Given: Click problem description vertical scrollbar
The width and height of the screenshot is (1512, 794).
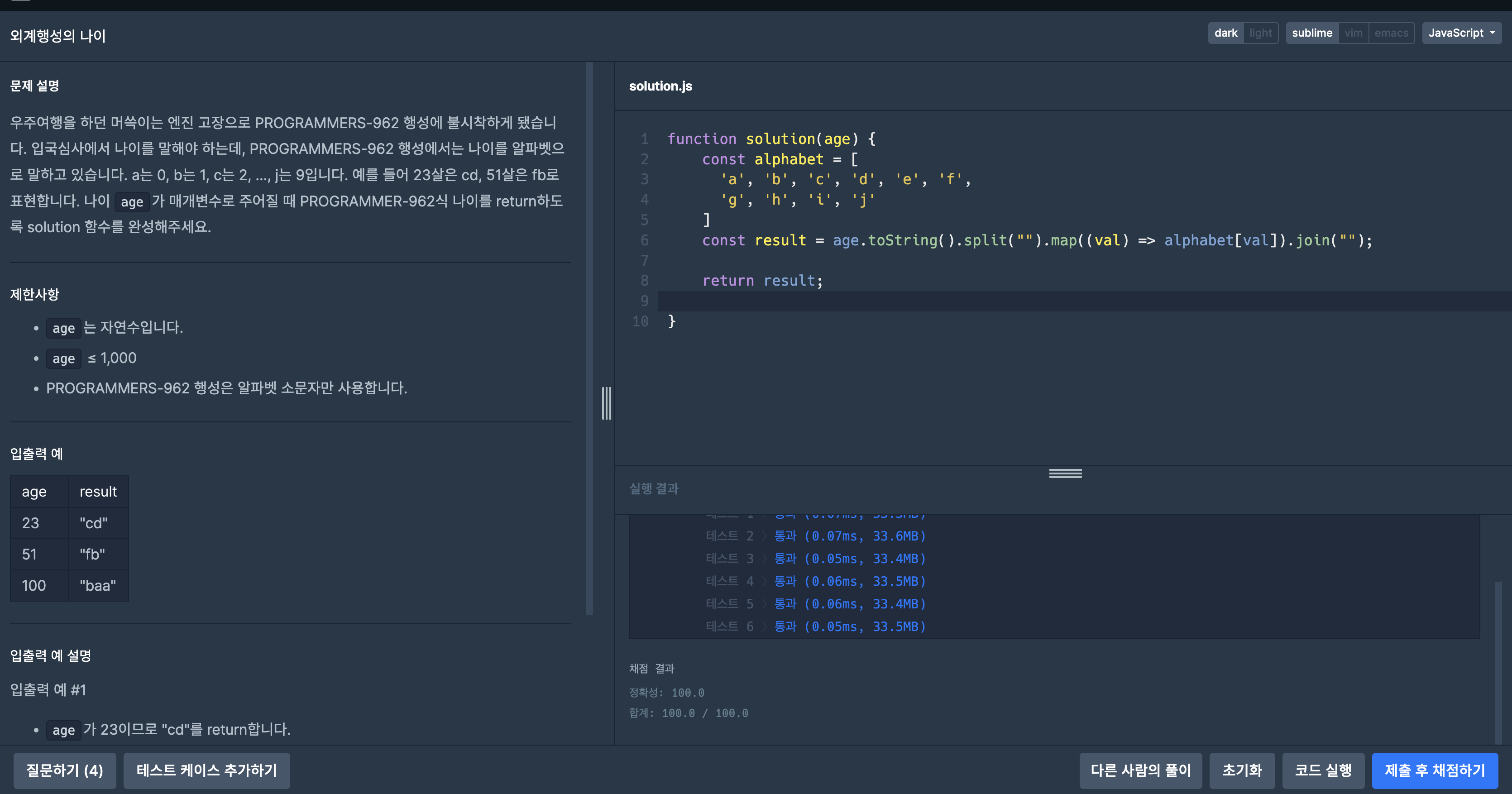Looking at the screenshot, I should click(589, 338).
